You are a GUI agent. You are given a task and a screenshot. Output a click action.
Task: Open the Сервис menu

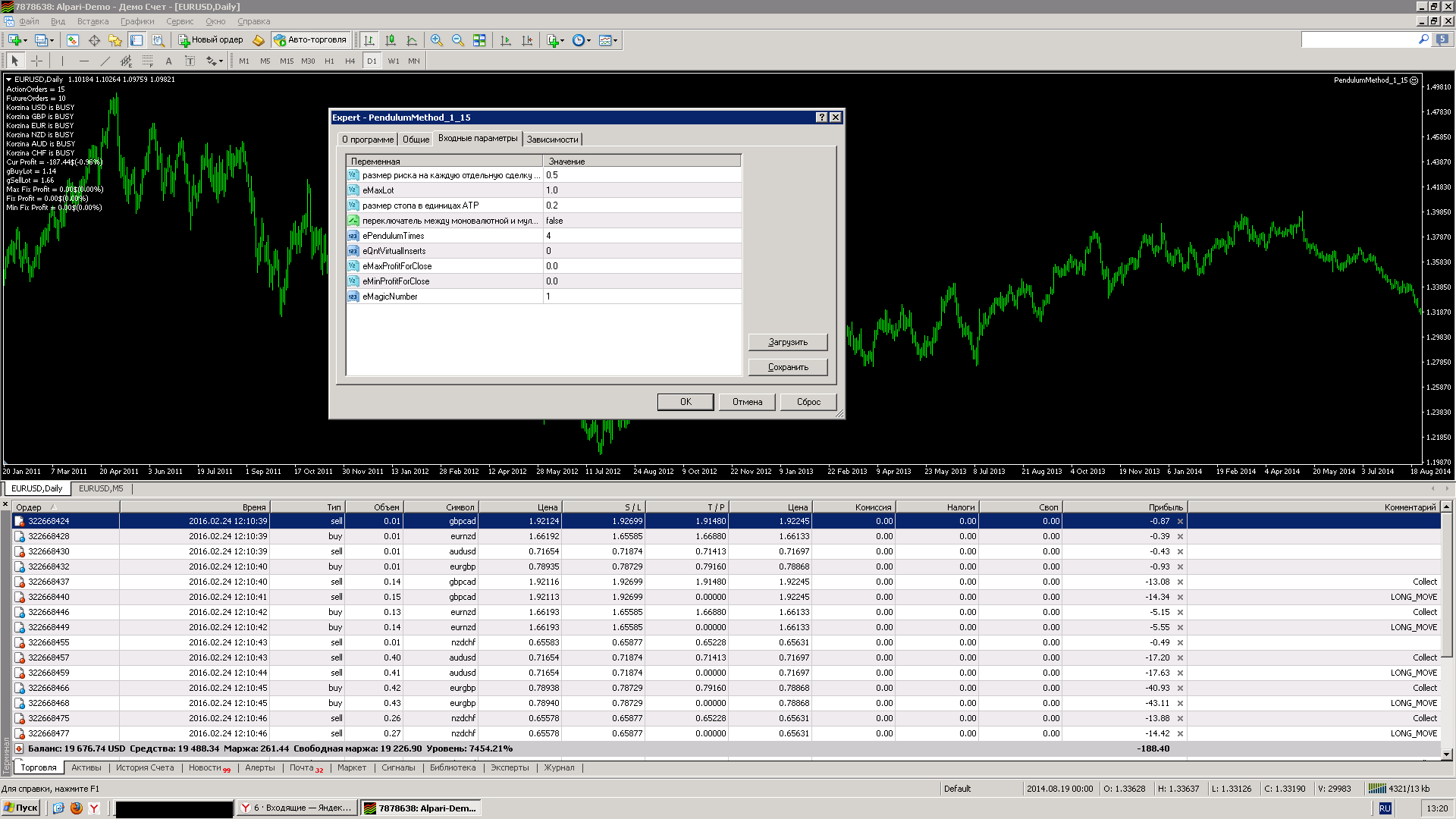coord(180,21)
